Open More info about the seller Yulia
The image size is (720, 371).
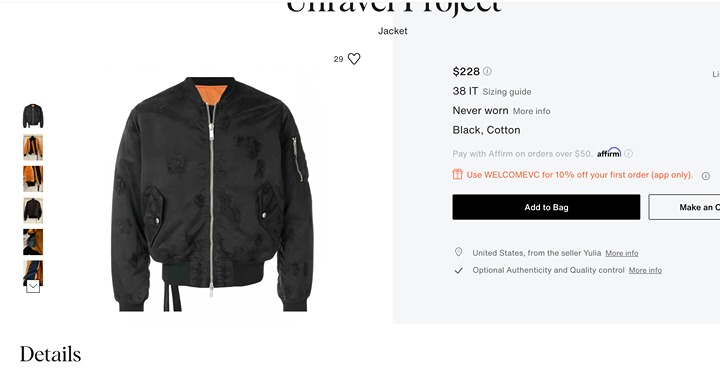(x=622, y=253)
